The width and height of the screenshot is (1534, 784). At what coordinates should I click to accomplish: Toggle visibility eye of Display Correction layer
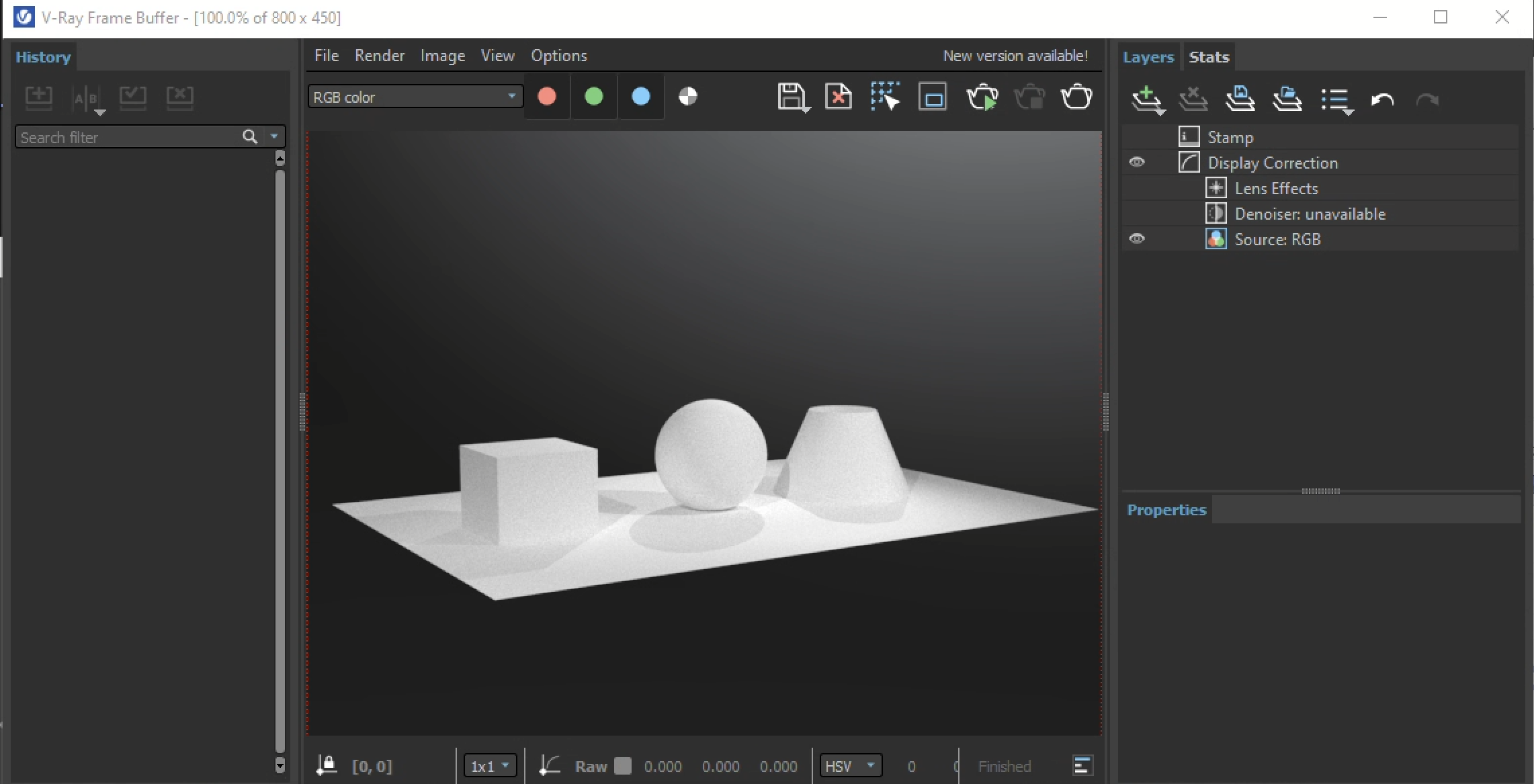[x=1136, y=163]
